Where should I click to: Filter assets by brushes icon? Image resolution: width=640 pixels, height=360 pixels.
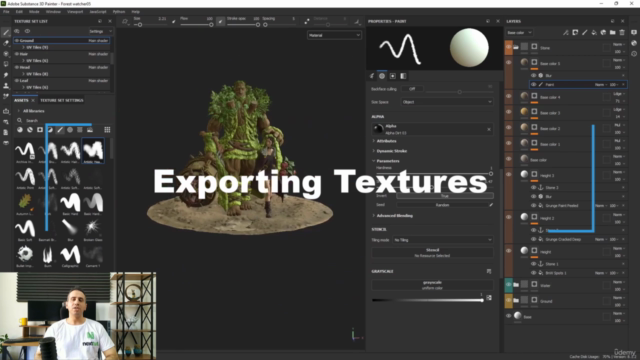point(60,130)
